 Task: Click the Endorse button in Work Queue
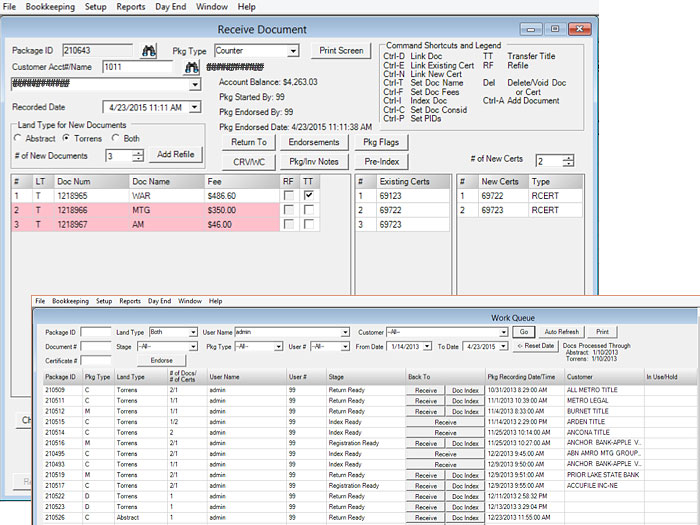point(162,361)
